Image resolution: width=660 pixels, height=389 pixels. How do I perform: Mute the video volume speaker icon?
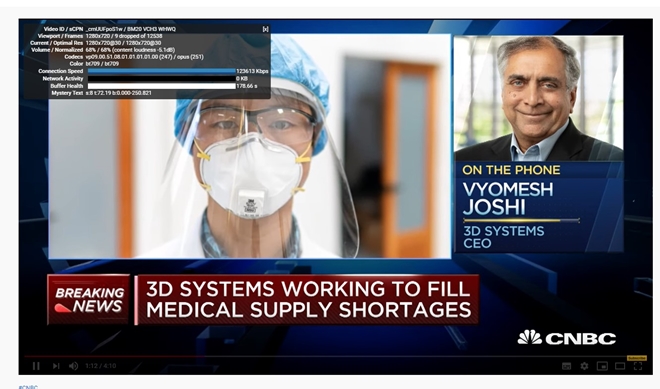pos(73,366)
